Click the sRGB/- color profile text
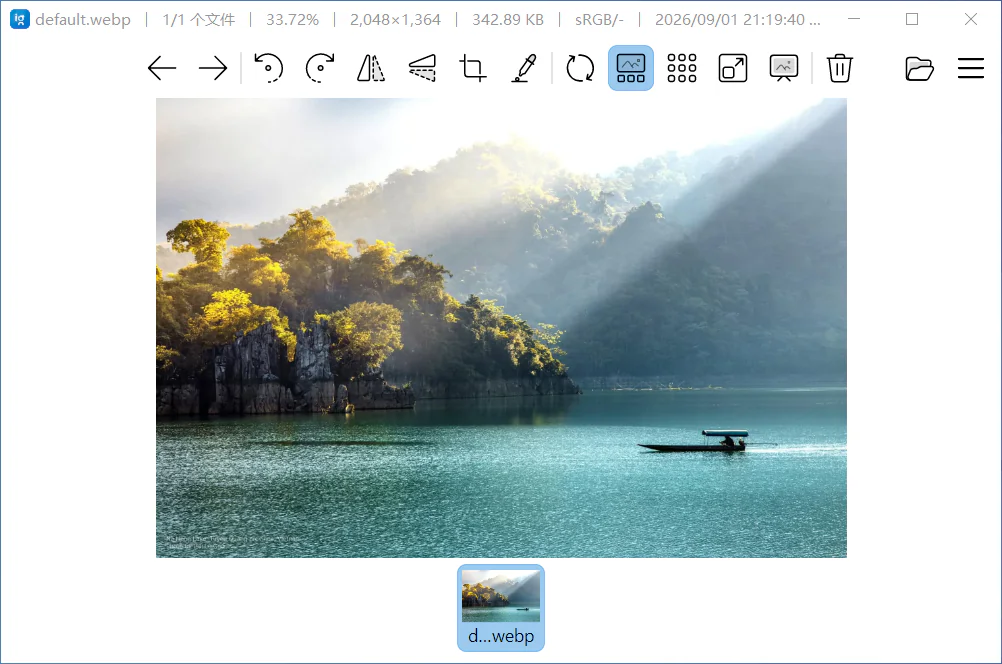The image size is (1002, 664). click(x=599, y=20)
